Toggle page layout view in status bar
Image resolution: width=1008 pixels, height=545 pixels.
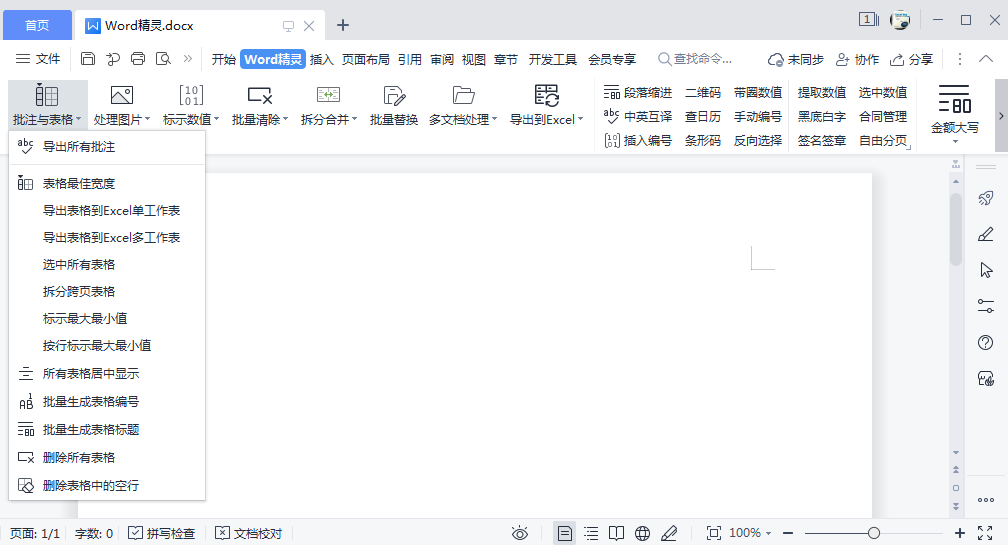coord(564,533)
